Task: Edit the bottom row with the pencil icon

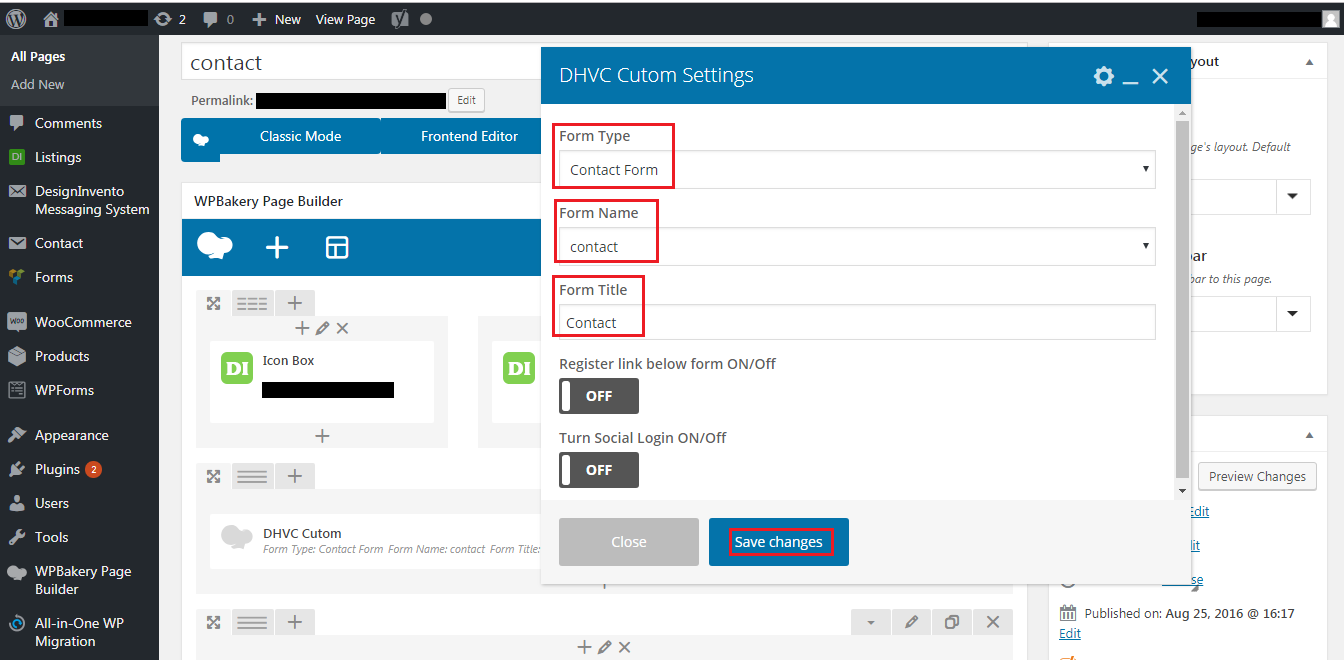Action: [x=911, y=622]
